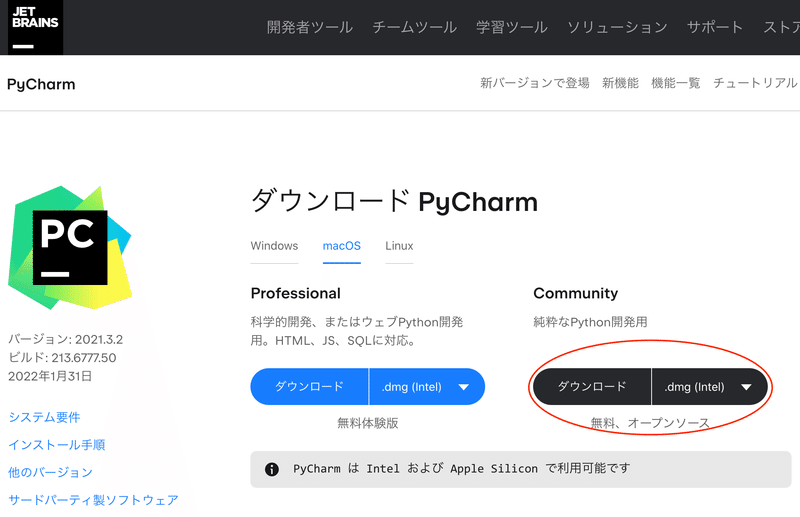Click the 無料体験版 caption
The width and height of the screenshot is (800, 517).
point(368,423)
